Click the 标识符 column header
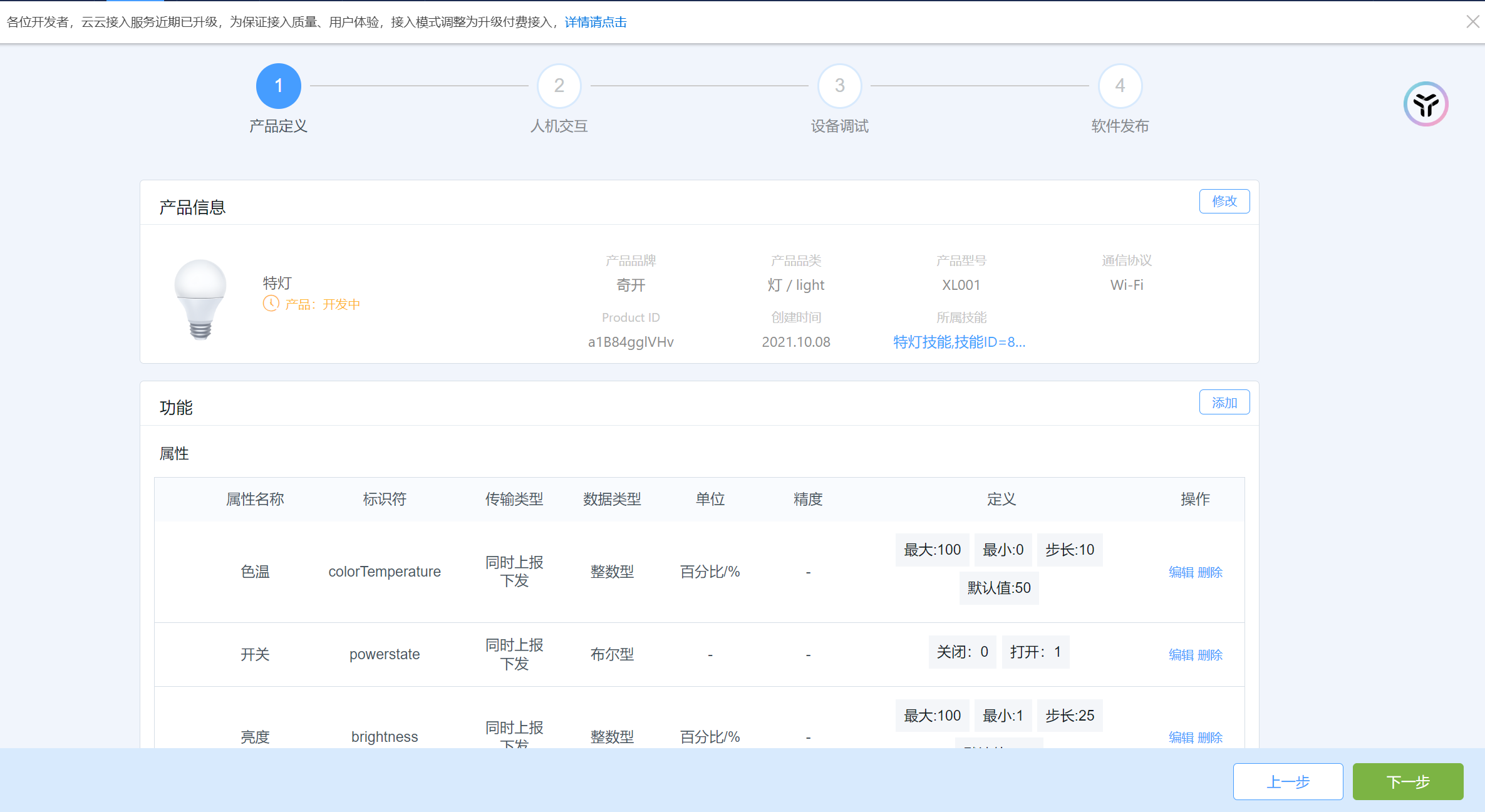1485x812 pixels. point(385,499)
